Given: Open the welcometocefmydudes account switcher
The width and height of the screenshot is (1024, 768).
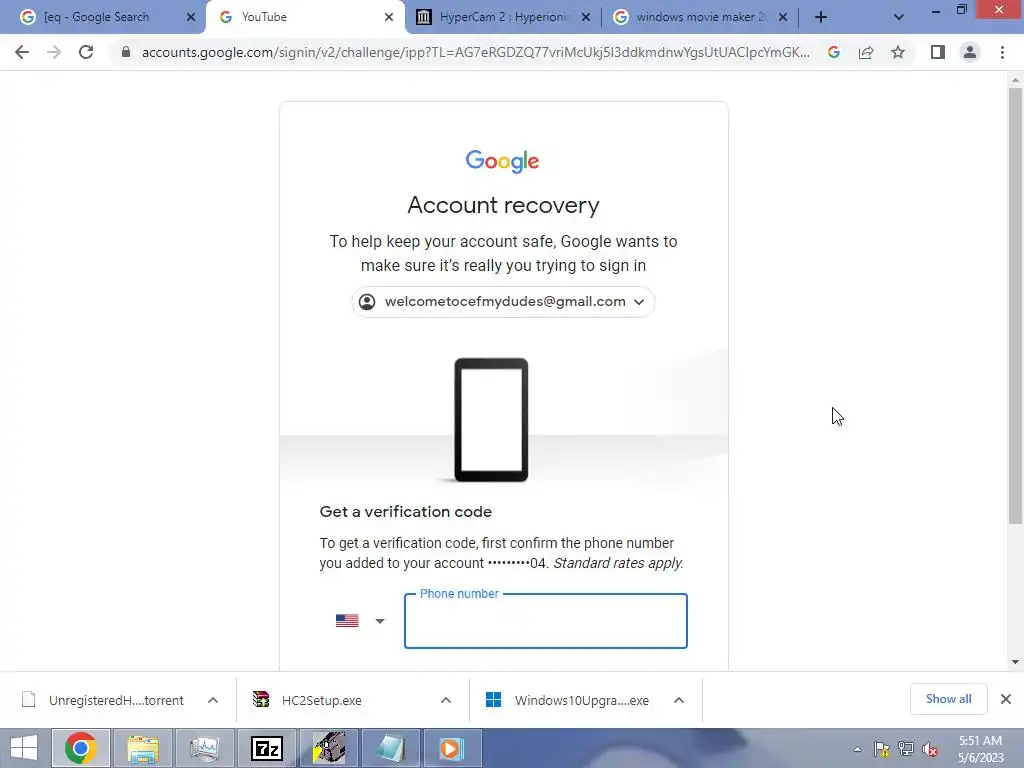Looking at the screenshot, I should point(503,302).
